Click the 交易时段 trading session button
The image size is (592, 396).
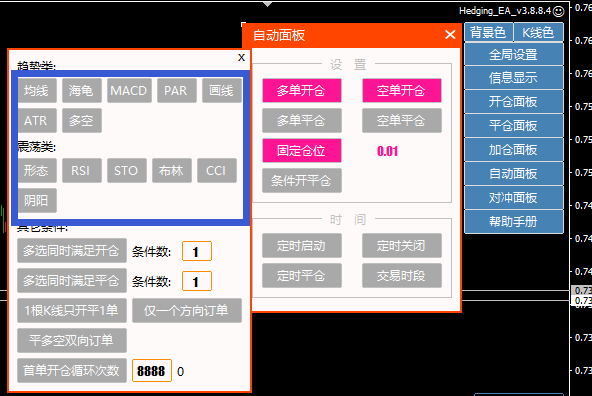click(402, 276)
